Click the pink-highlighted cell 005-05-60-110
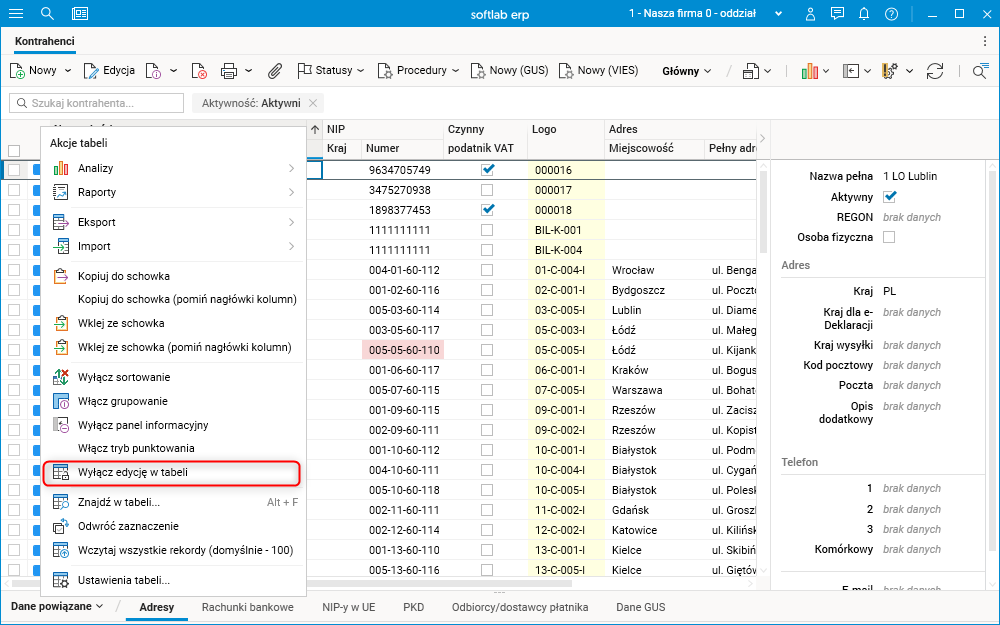Viewport: 1000px width, 625px height. [404, 350]
